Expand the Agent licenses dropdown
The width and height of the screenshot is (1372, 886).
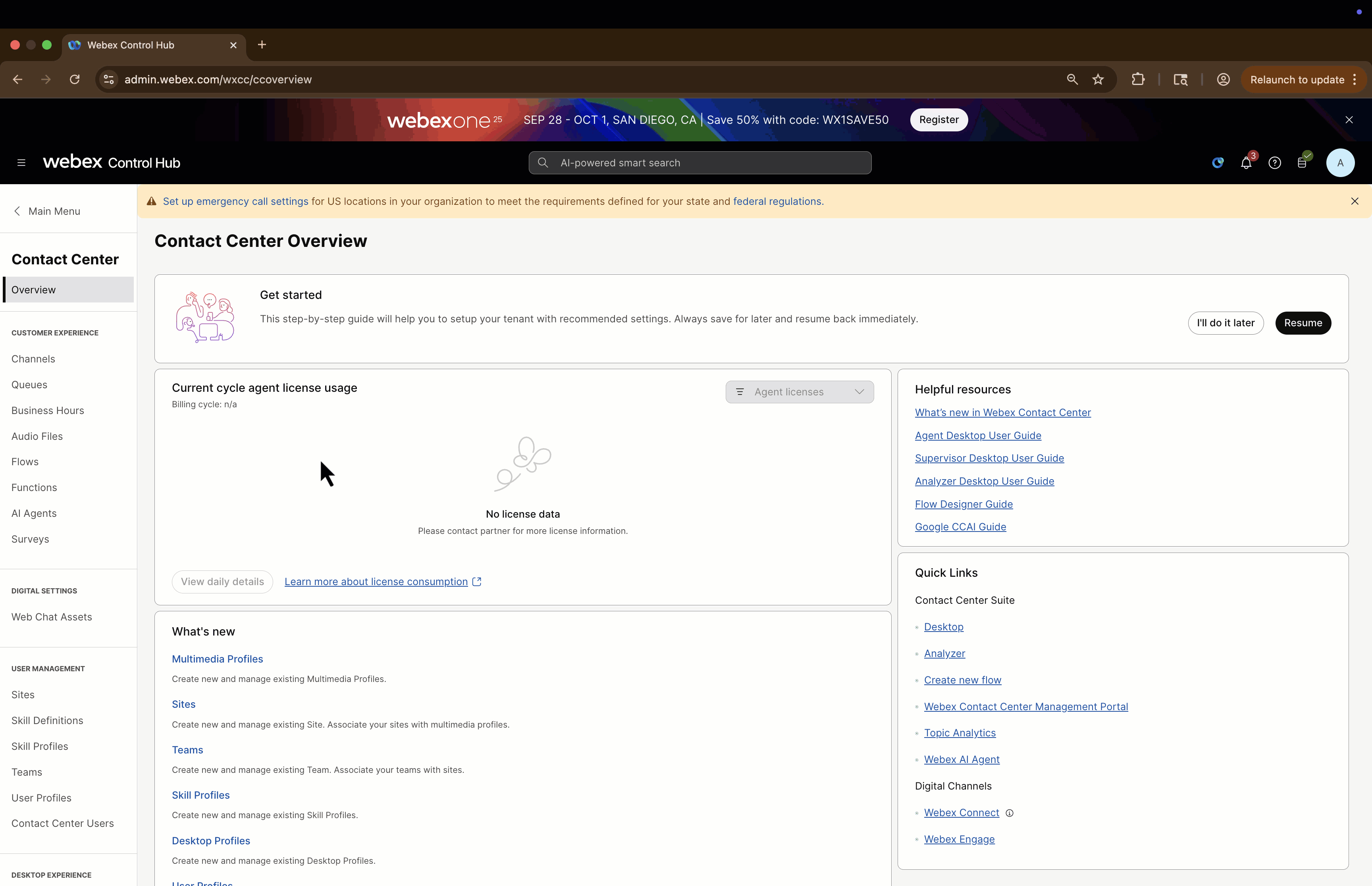pyautogui.click(x=799, y=392)
